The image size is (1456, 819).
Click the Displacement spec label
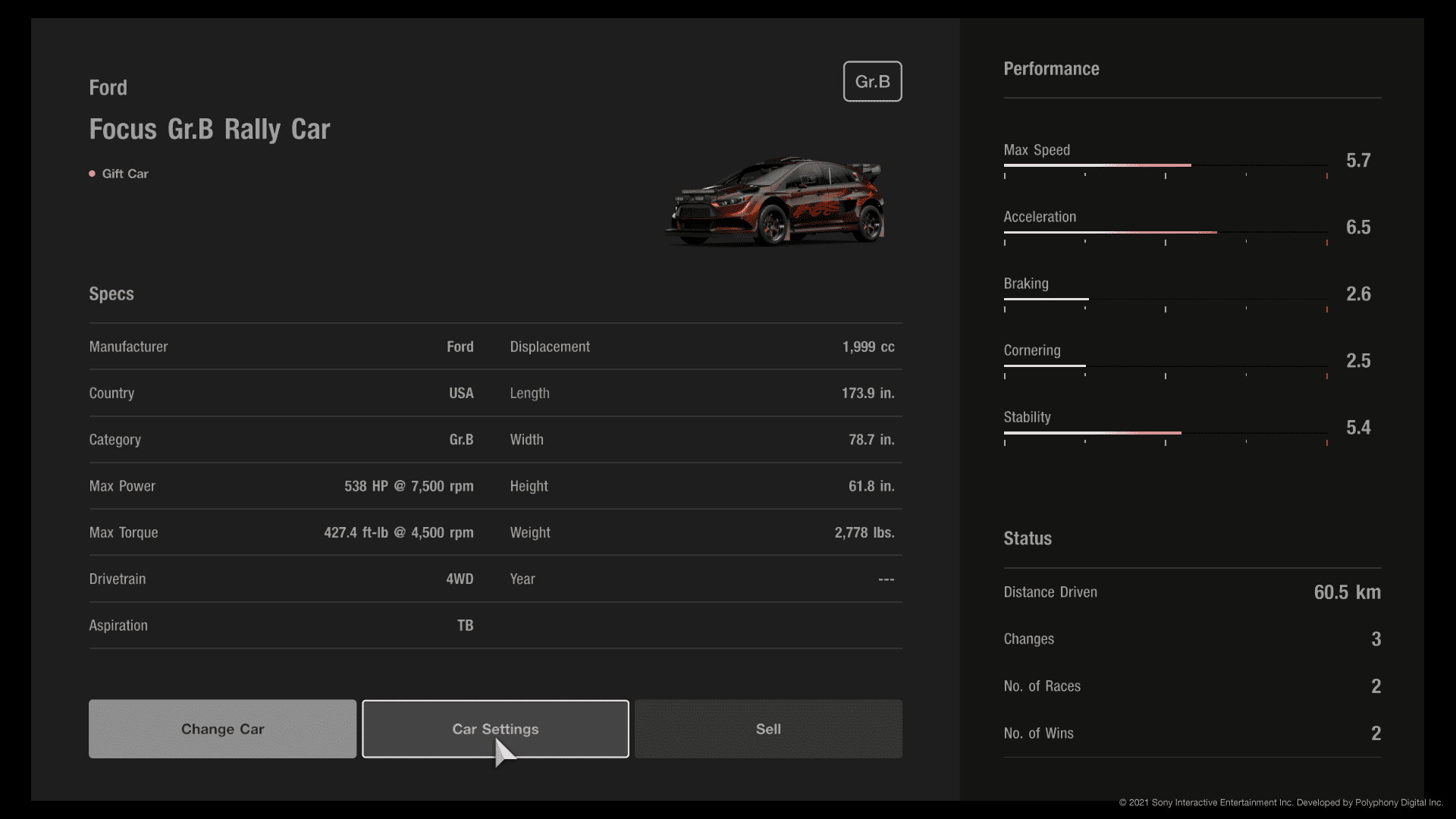coord(550,347)
